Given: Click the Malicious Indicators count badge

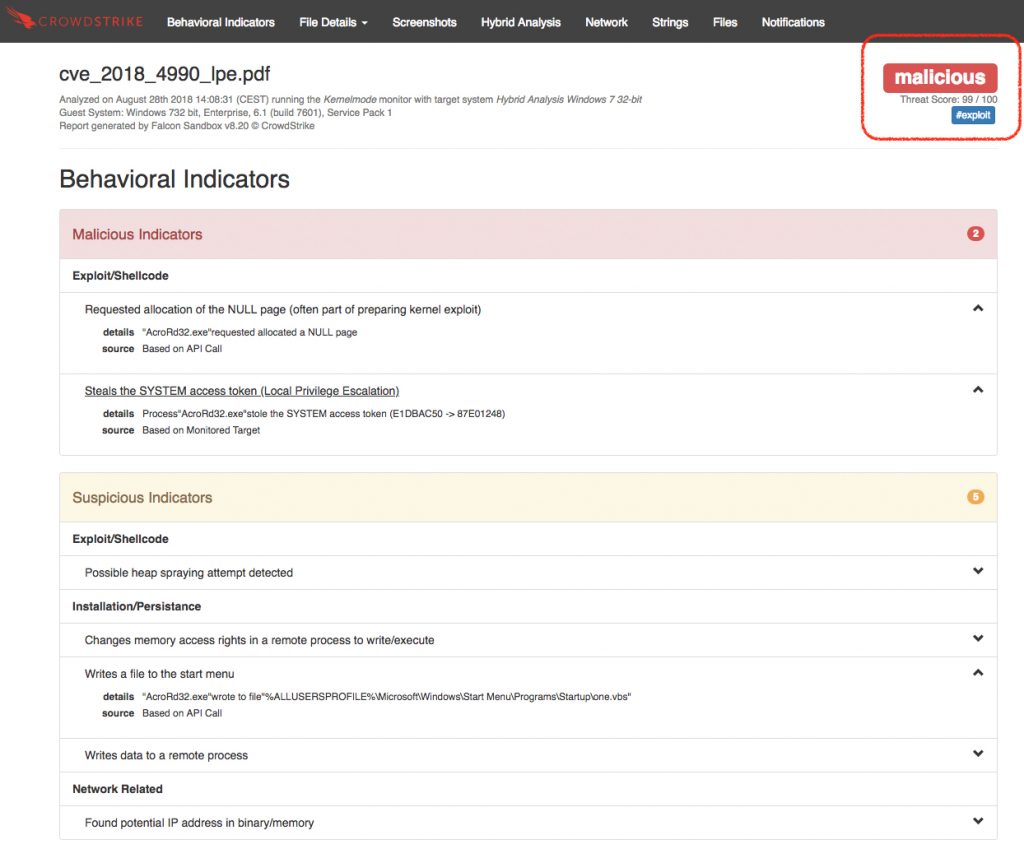Looking at the screenshot, I should (x=976, y=234).
